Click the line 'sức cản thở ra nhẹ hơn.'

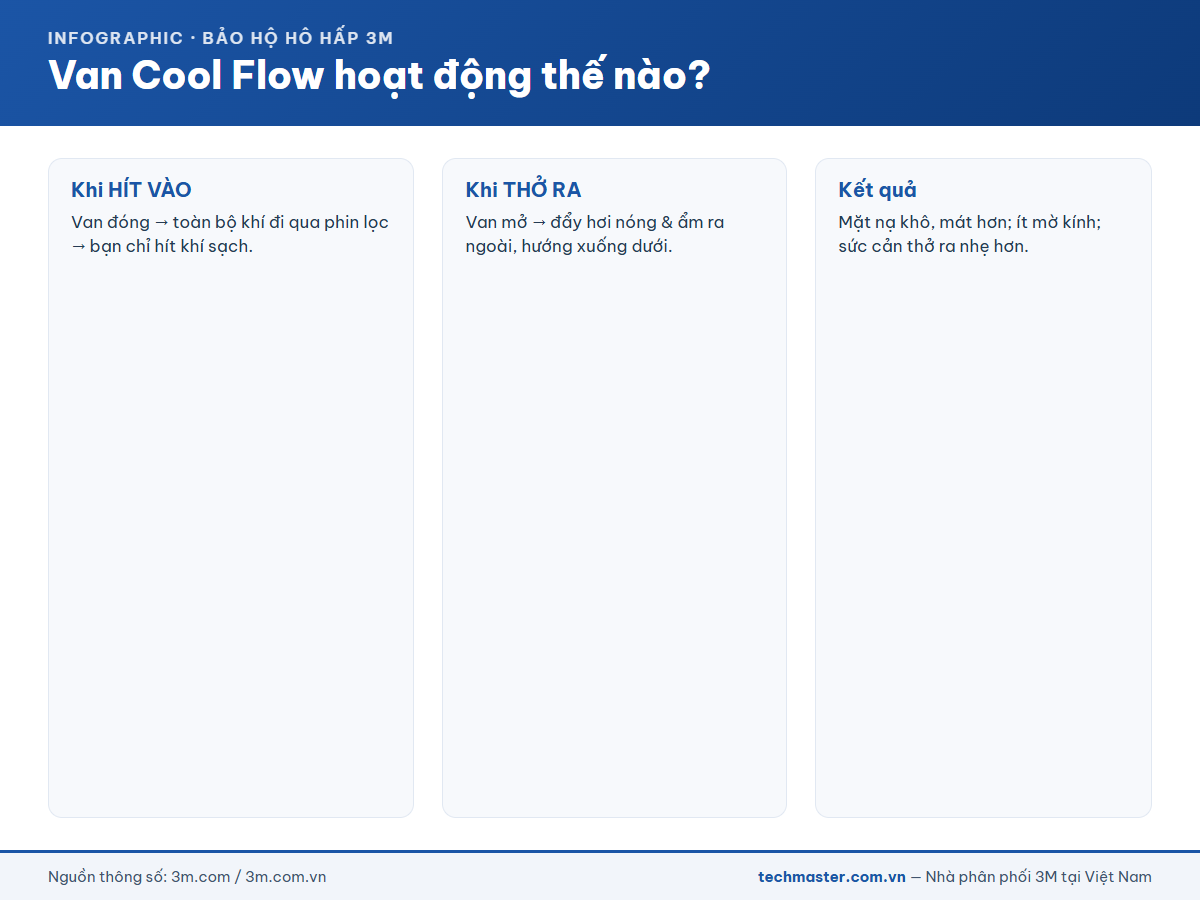click(x=933, y=246)
